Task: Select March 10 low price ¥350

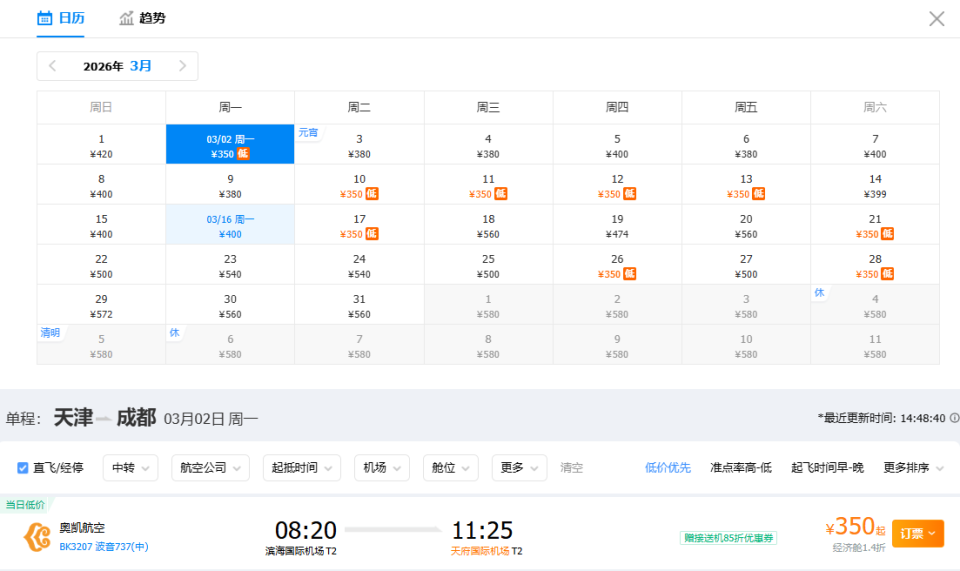Action: pos(359,185)
